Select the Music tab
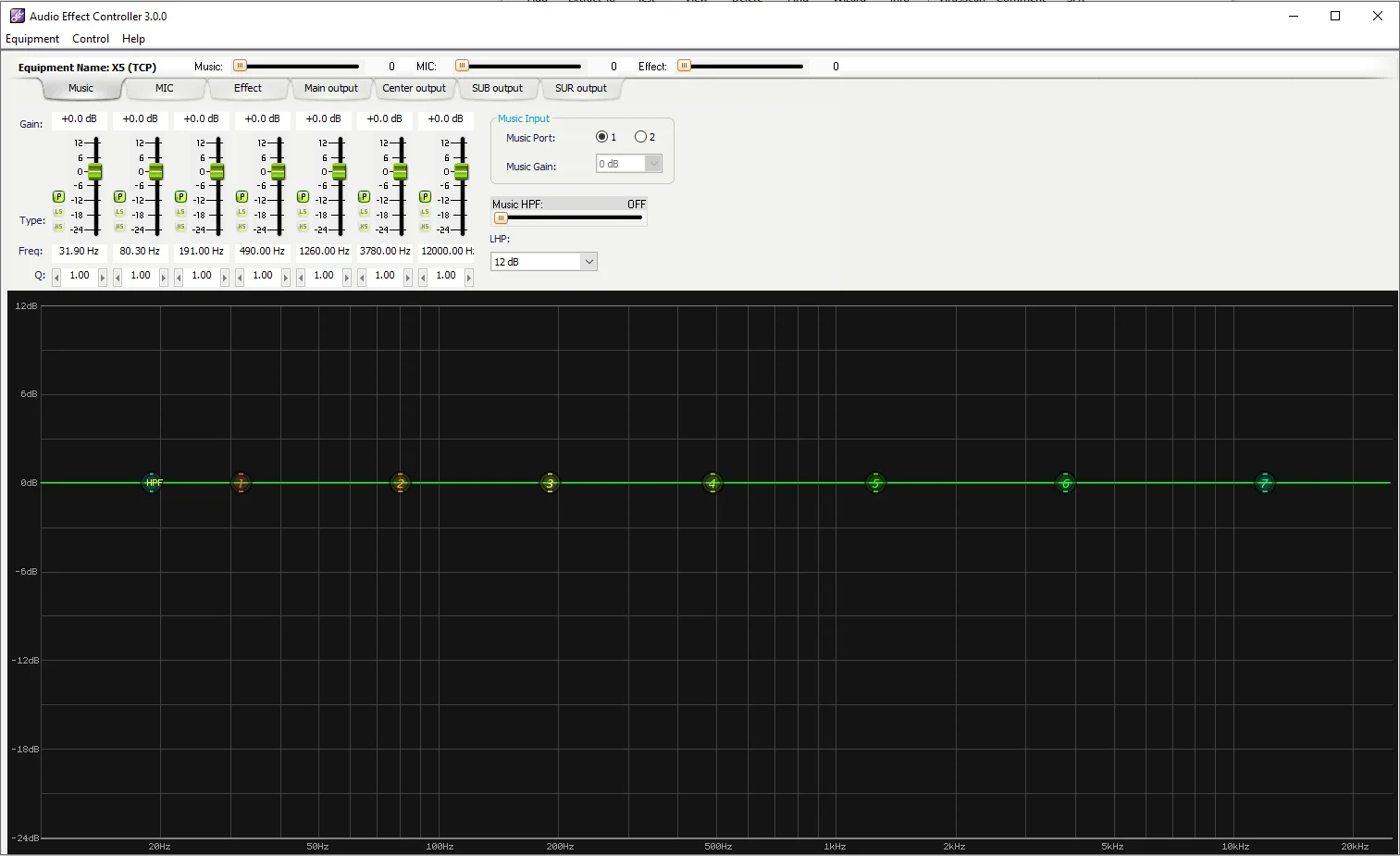Screen dimensions: 1400x856 (x=81, y=89)
